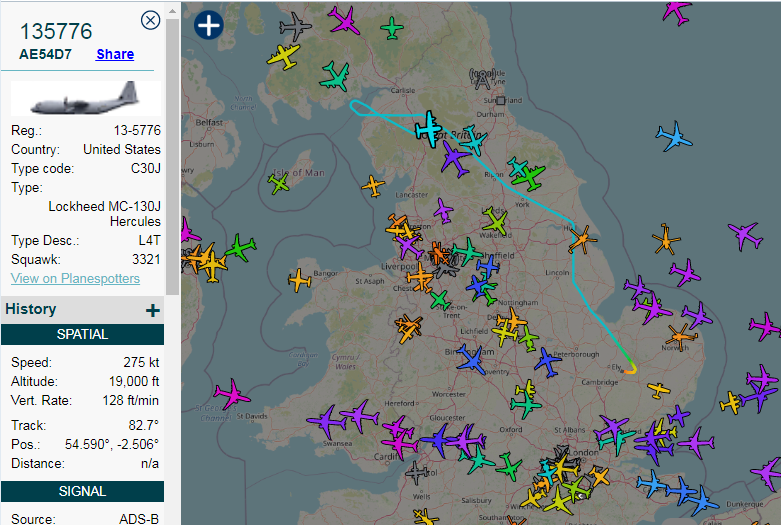Click the SPATIAL section header
Screen dimensions: 781x525
(82, 334)
